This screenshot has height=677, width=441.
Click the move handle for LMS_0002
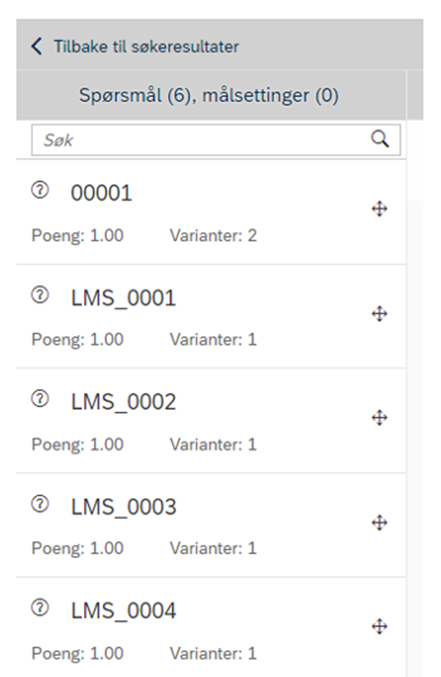[x=379, y=418]
